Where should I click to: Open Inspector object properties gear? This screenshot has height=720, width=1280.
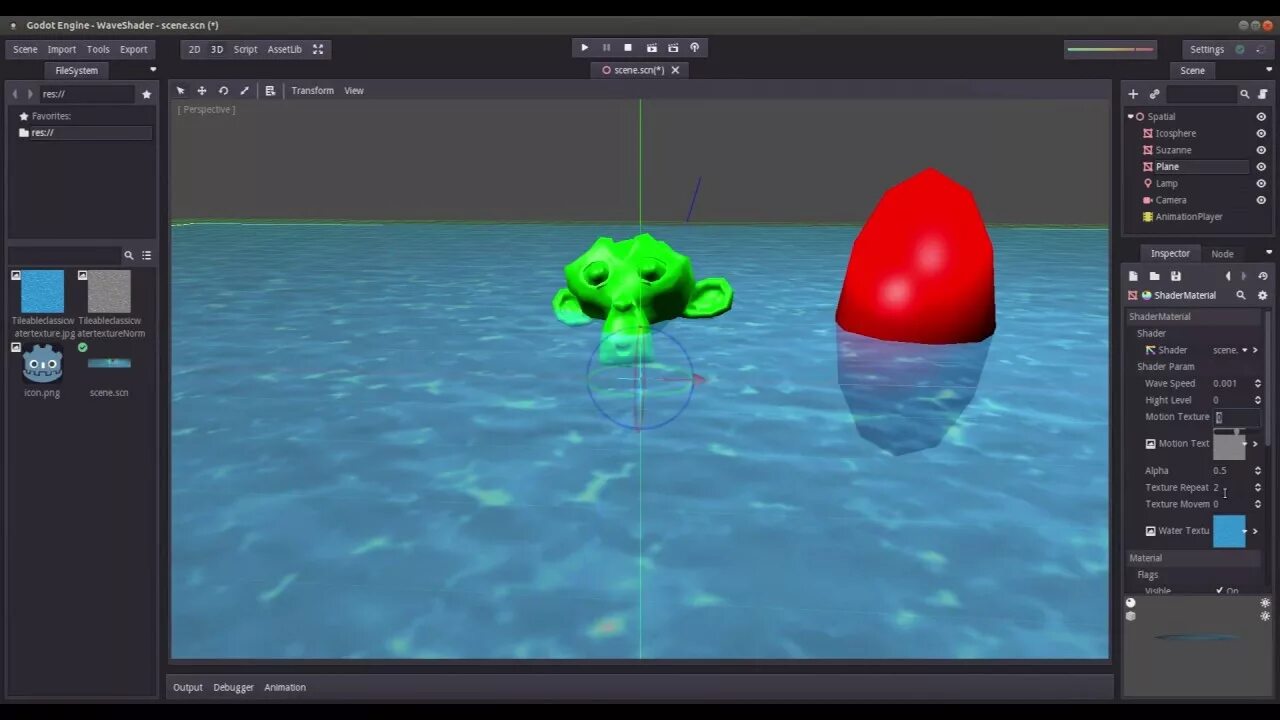pyautogui.click(x=1262, y=295)
